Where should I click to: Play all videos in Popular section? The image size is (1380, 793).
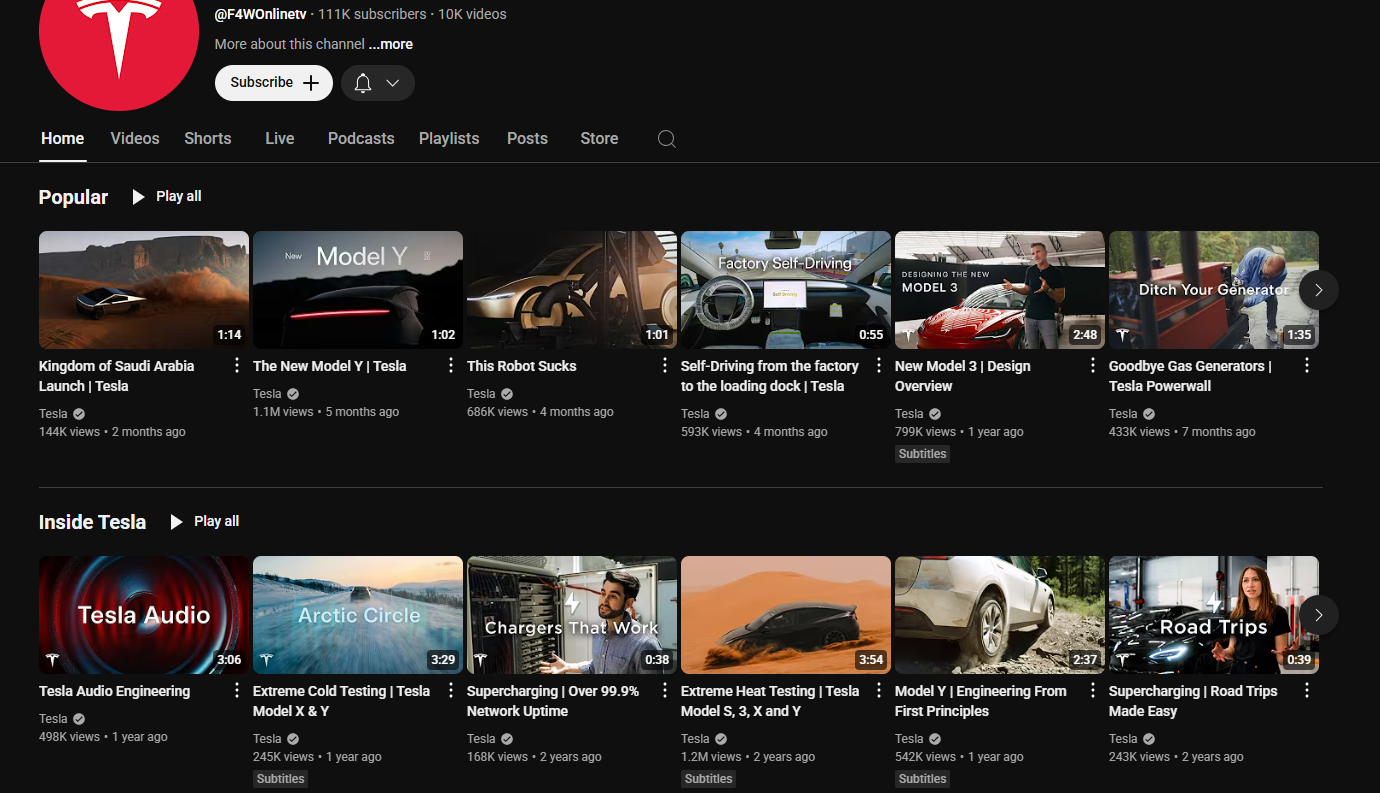point(167,197)
